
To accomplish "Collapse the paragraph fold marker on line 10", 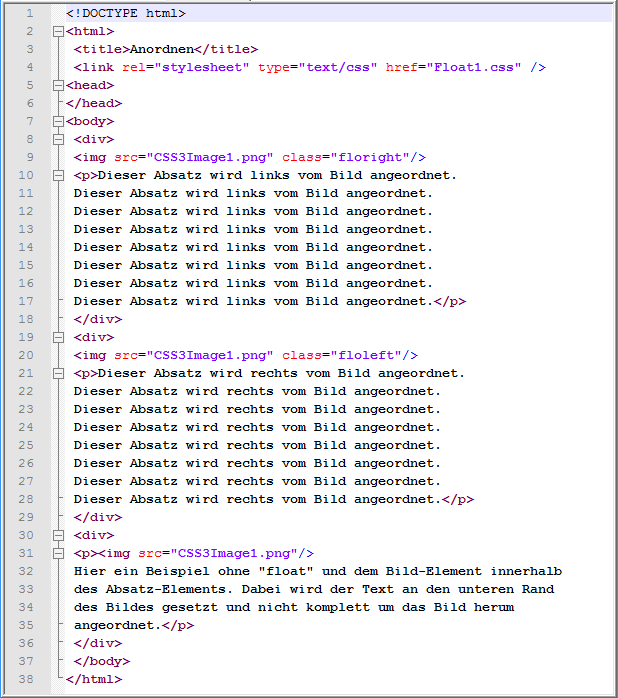I will point(58,176).
